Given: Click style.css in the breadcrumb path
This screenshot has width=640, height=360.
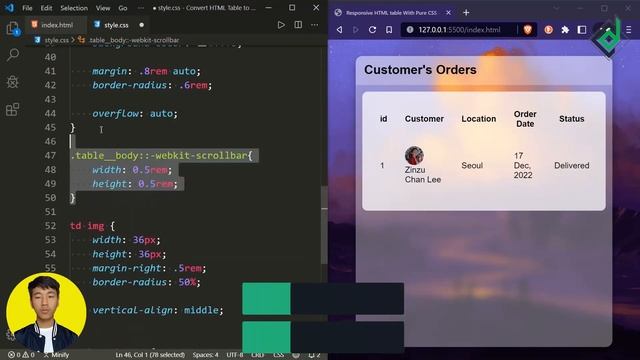Looking at the screenshot, I should pos(56,40).
